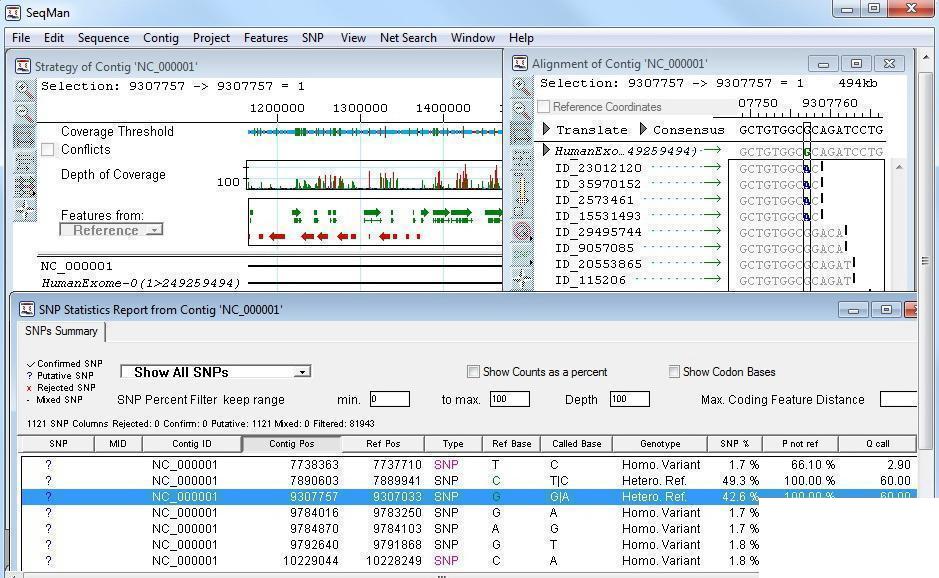The height and width of the screenshot is (578, 939).
Task: Sort table by Contig Pos column header
Action: coord(292,444)
